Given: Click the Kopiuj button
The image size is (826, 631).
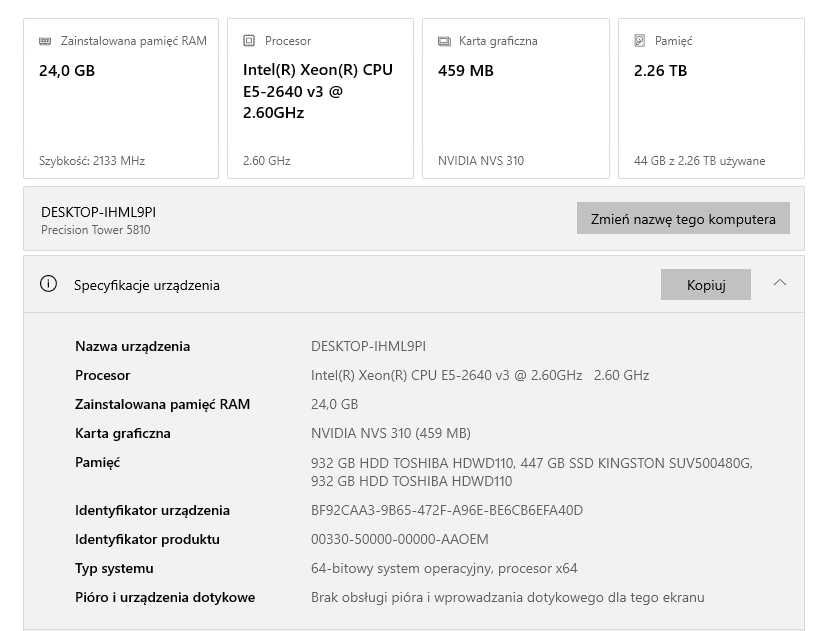Looking at the screenshot, I should (706, 285).
